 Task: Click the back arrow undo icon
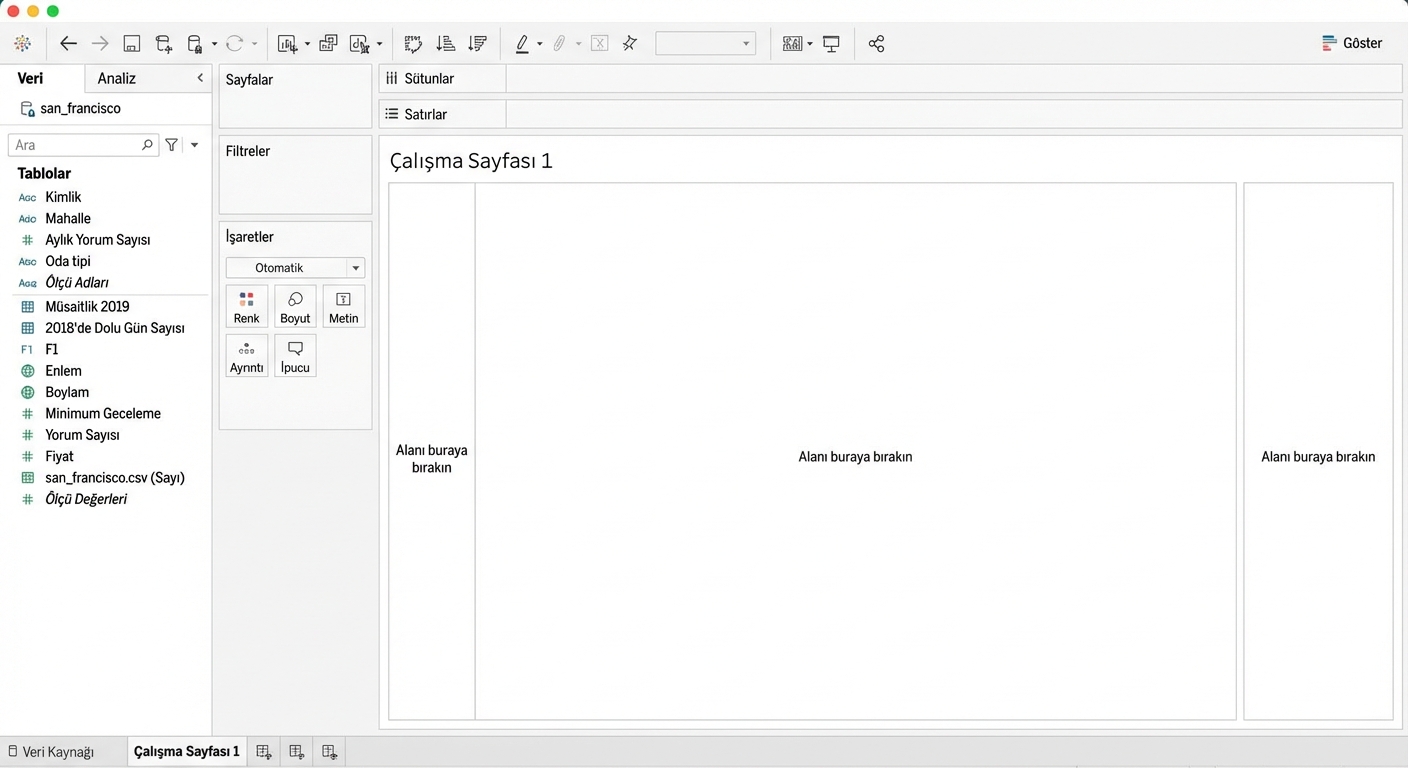point(68,44)
